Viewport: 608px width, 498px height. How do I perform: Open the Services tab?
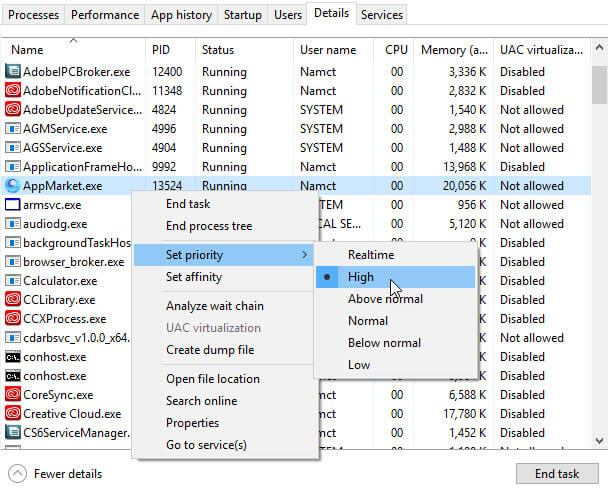point(381,15)
